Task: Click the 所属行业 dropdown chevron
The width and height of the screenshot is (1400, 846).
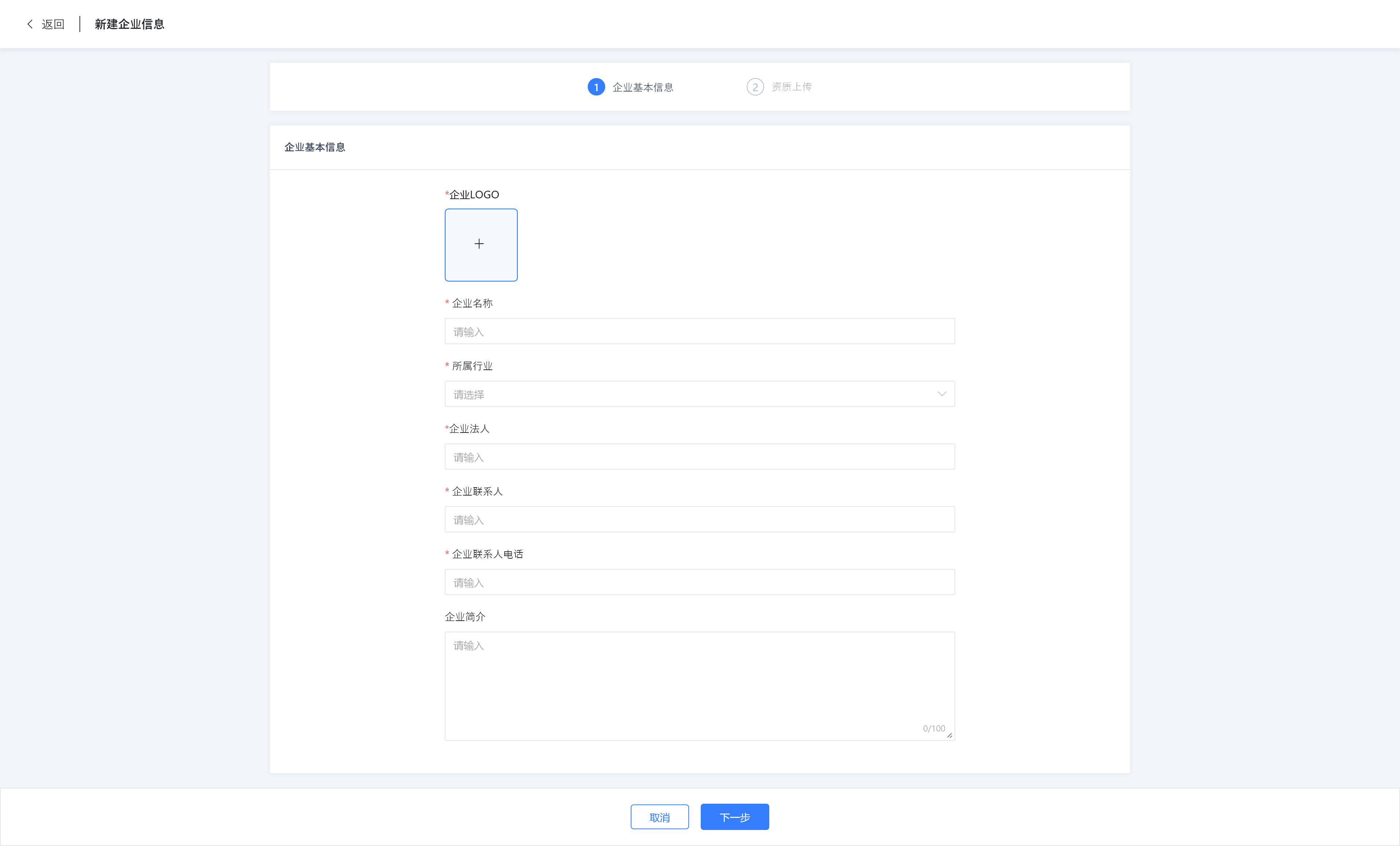Action: [x=941, y=394]
